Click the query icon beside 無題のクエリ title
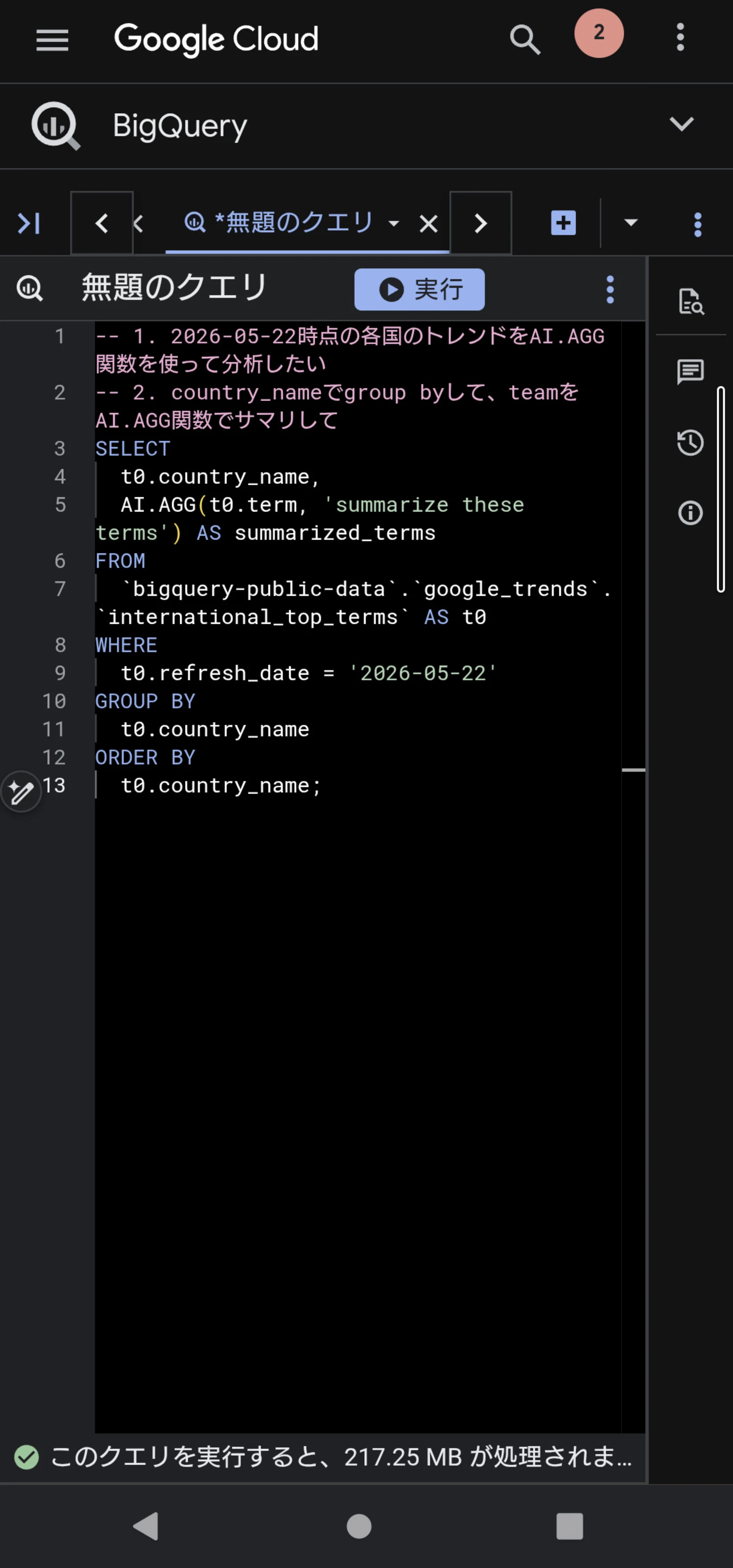 pyautogui.click(x=30, y=289)
